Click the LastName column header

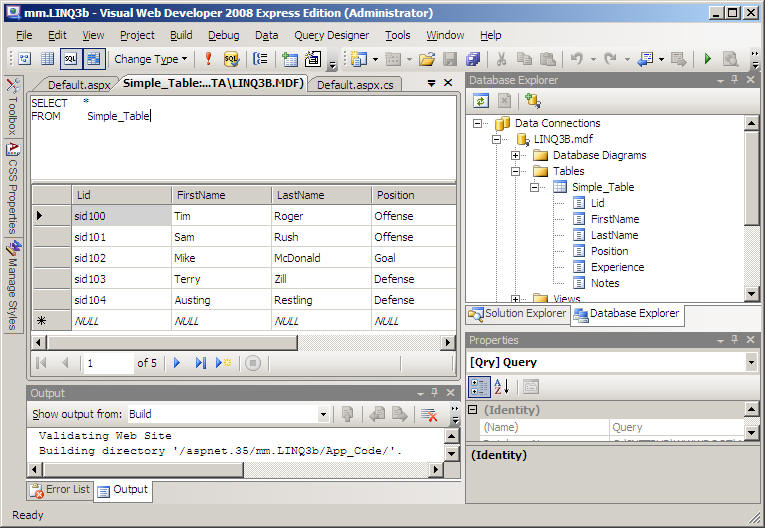[x=321, y=195]
